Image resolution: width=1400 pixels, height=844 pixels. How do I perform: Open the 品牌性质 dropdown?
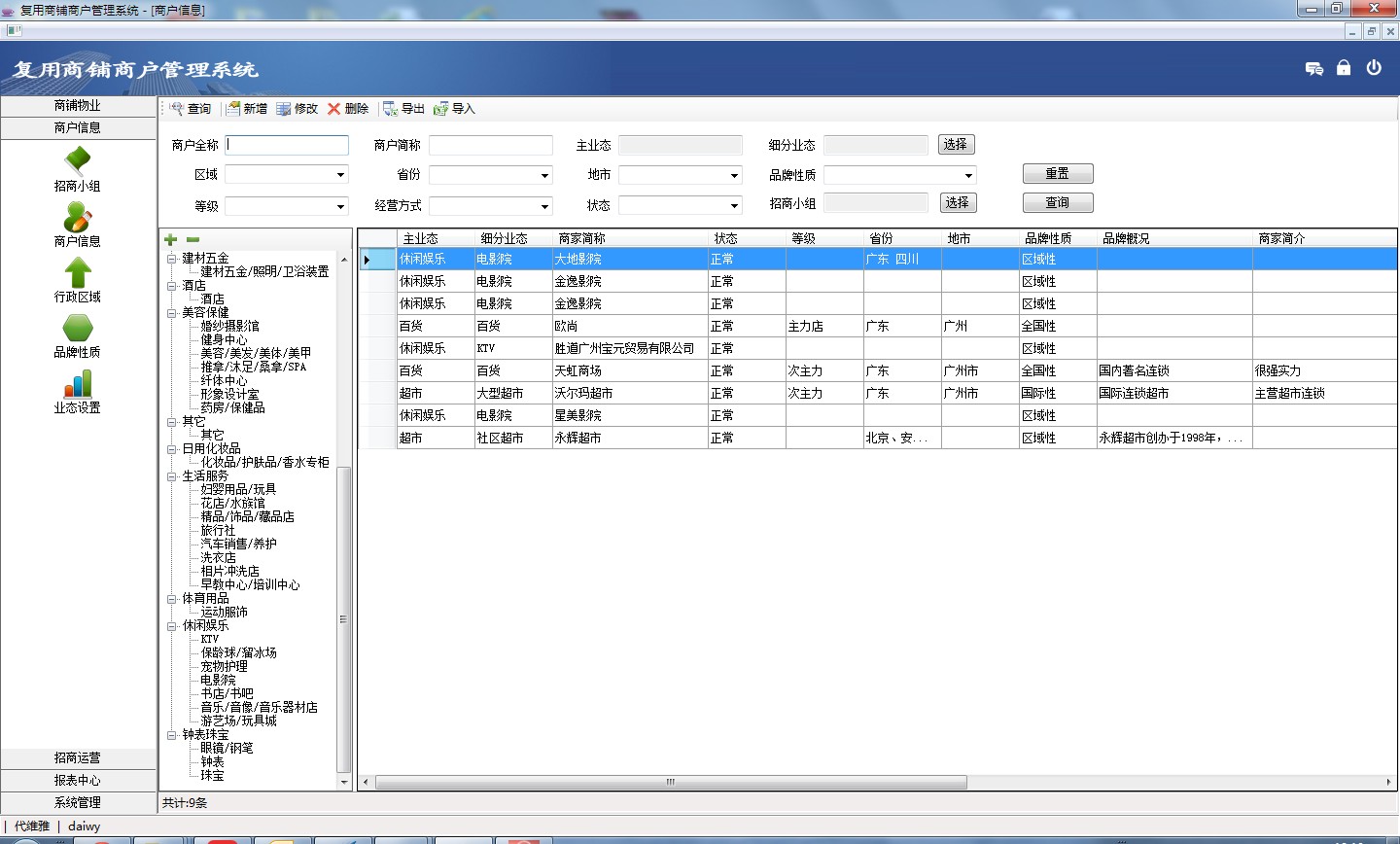[x=968, y=175]
